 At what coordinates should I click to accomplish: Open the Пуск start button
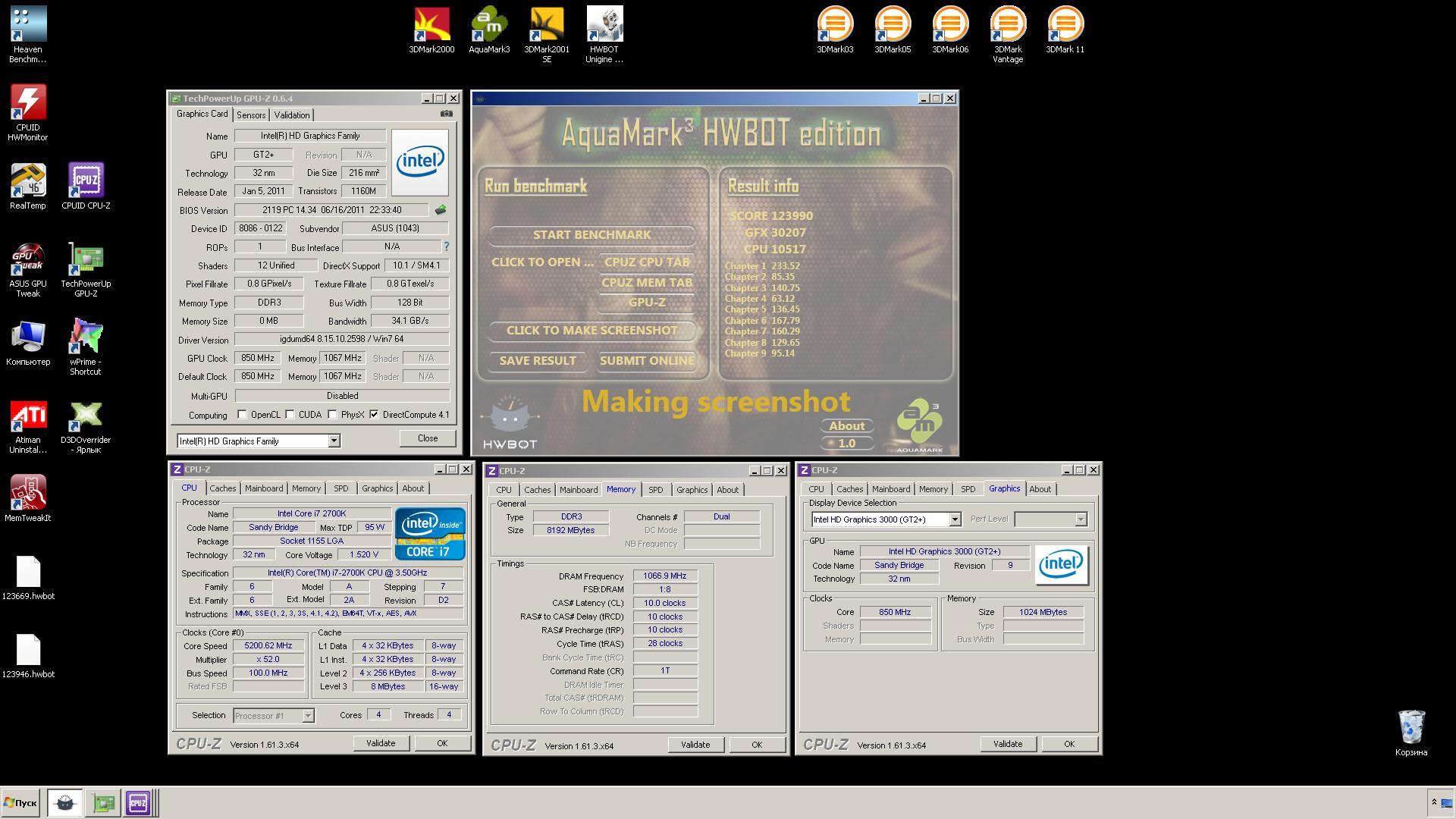click(20, 802)
